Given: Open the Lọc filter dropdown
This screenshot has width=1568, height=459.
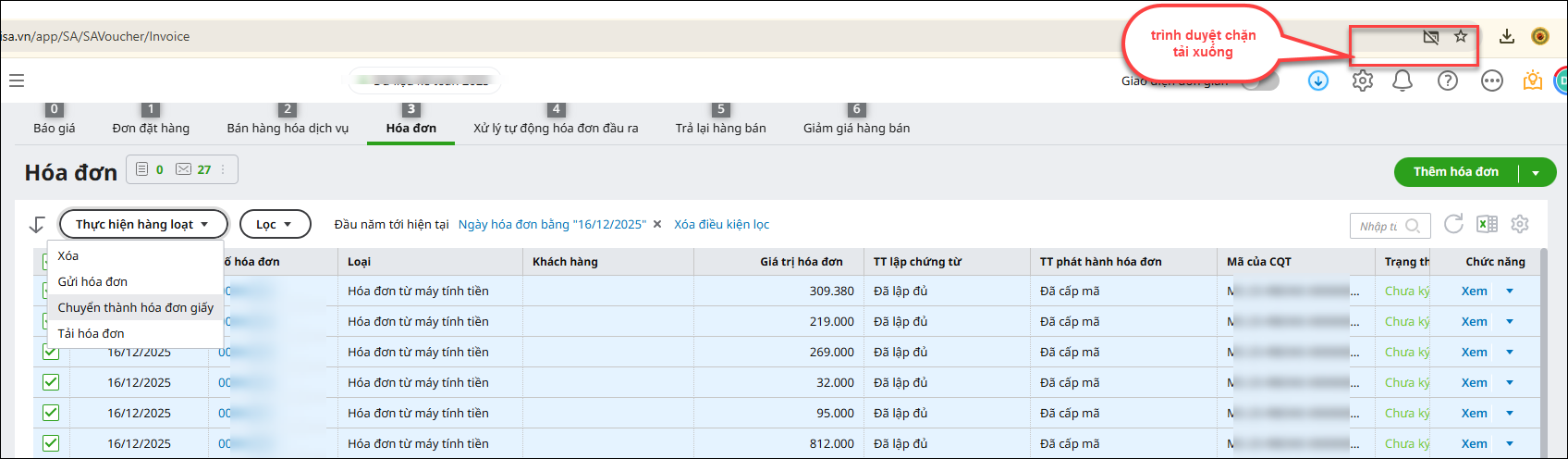Looking at the screenshot, I should point(275,224).
